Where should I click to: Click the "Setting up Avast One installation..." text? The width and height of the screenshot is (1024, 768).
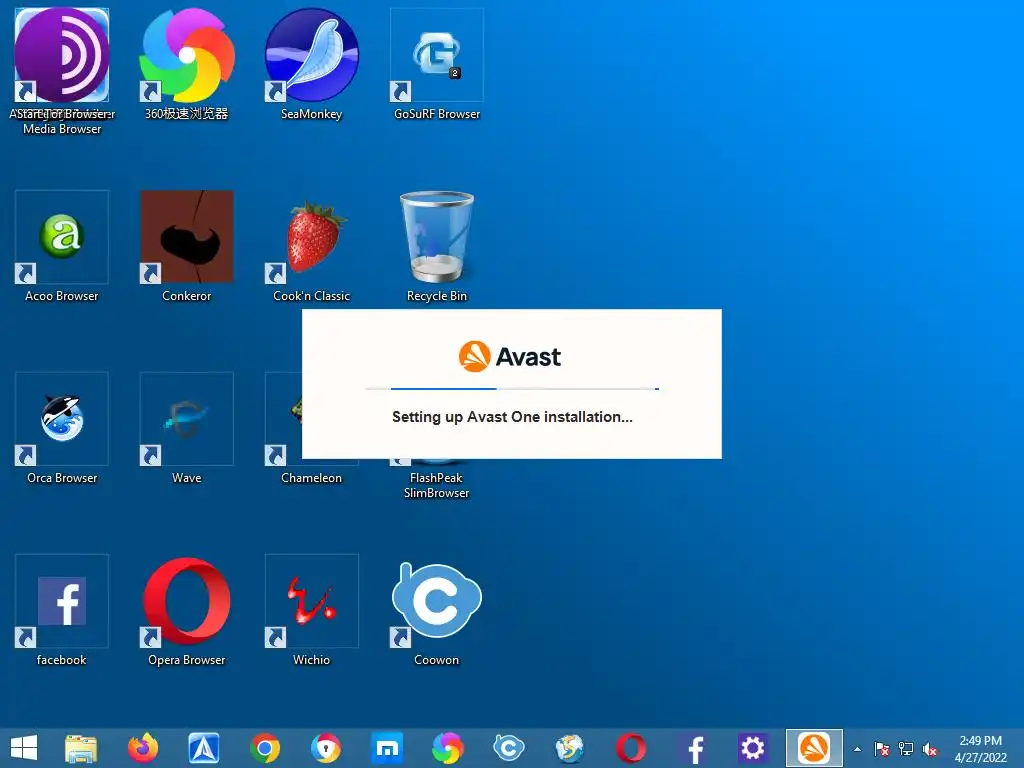tap(512, 417)
